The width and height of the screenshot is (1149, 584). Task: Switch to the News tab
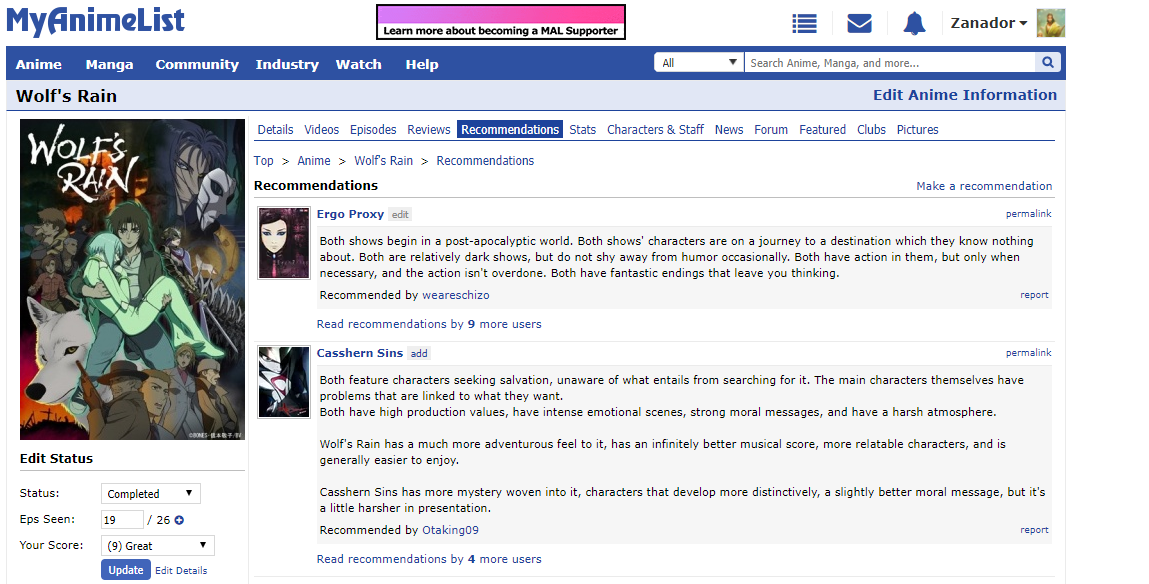(x=729, y=130)
